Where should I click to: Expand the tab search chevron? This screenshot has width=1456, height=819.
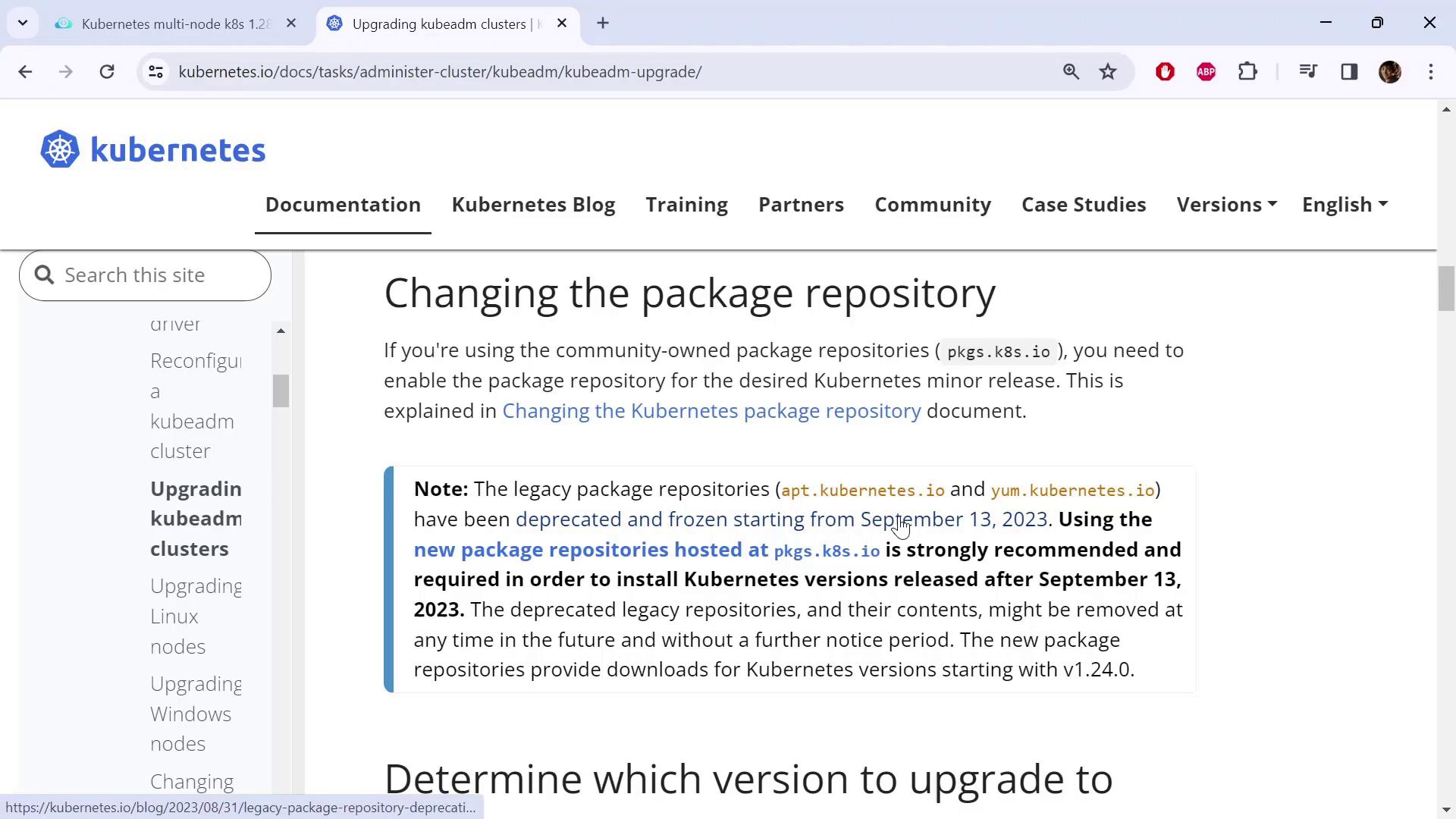tap(23, 23)
